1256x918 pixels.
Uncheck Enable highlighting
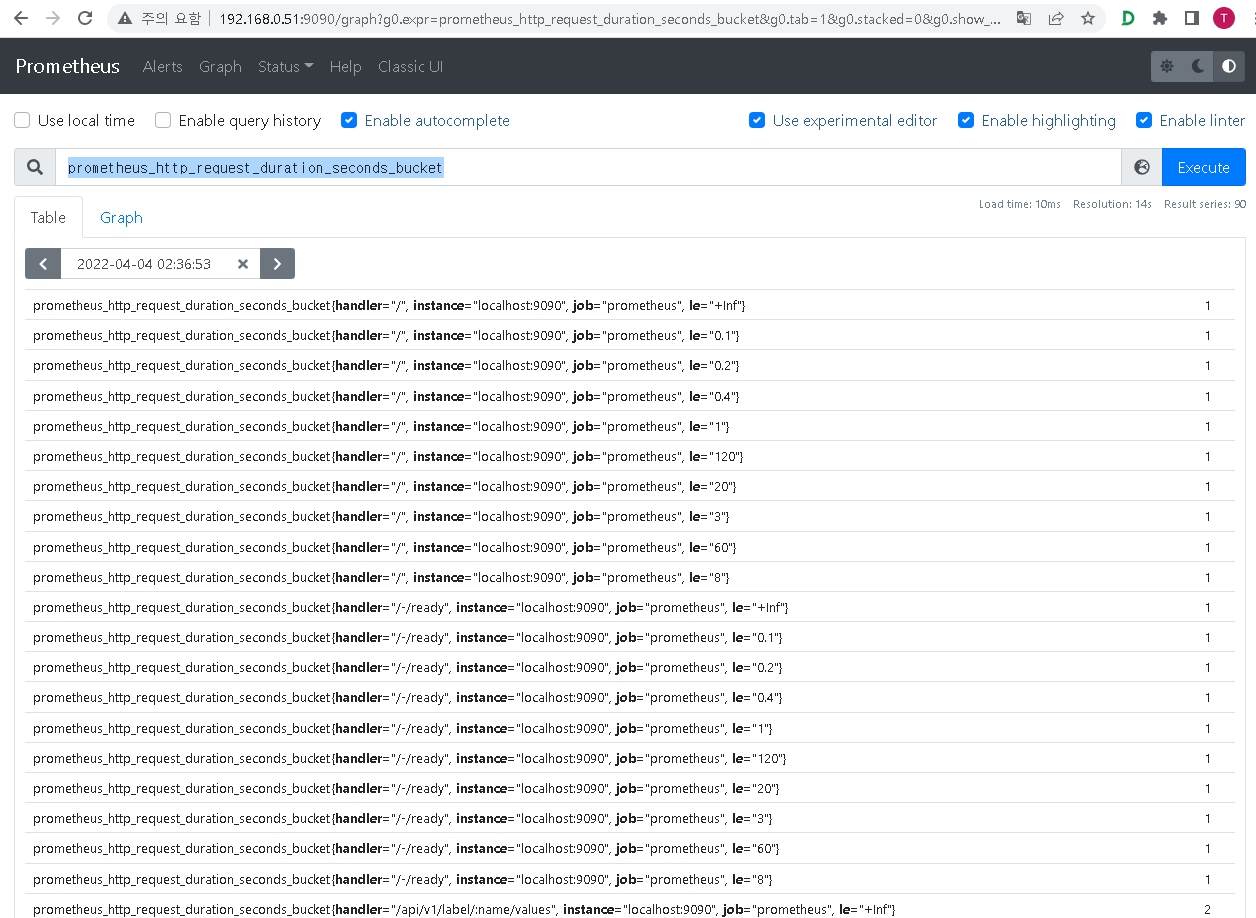tap(966, 120)
